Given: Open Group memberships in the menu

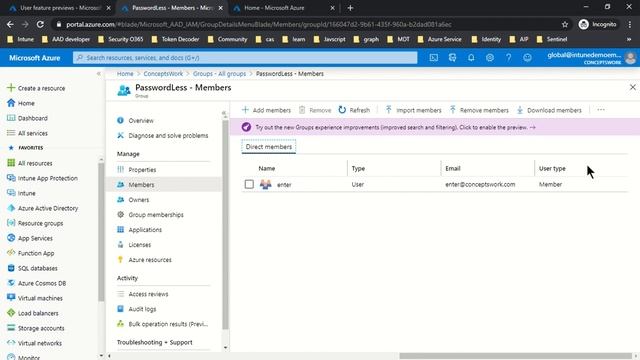Looking at the screenshot, I should (156, 215).
